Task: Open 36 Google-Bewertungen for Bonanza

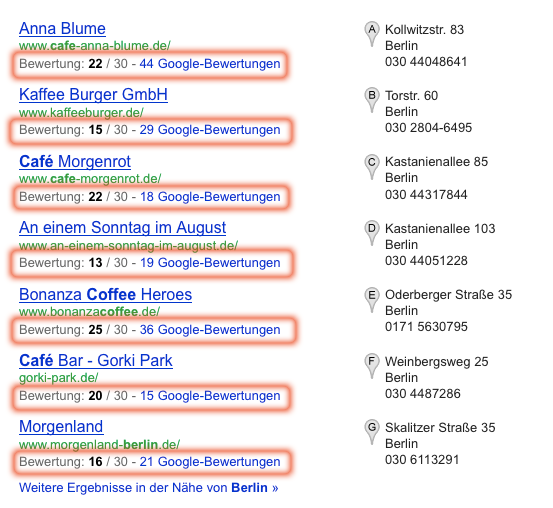Action: point(210,330)
